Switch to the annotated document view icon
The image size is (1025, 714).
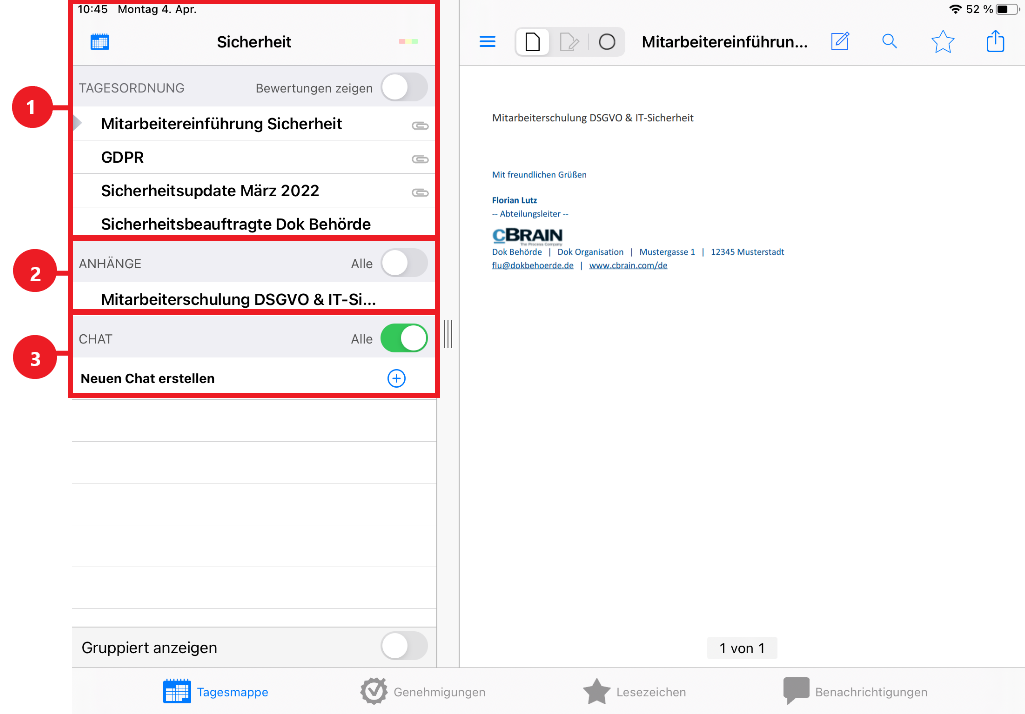pos(569,42)
